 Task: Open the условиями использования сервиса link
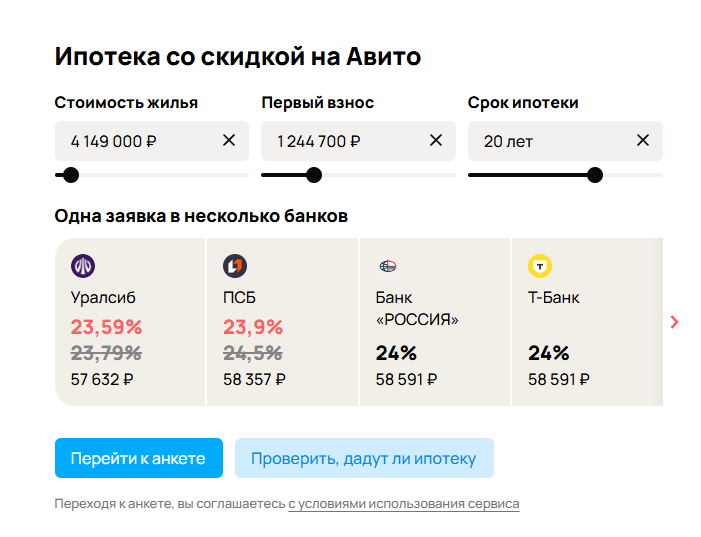tap(404, 504)
